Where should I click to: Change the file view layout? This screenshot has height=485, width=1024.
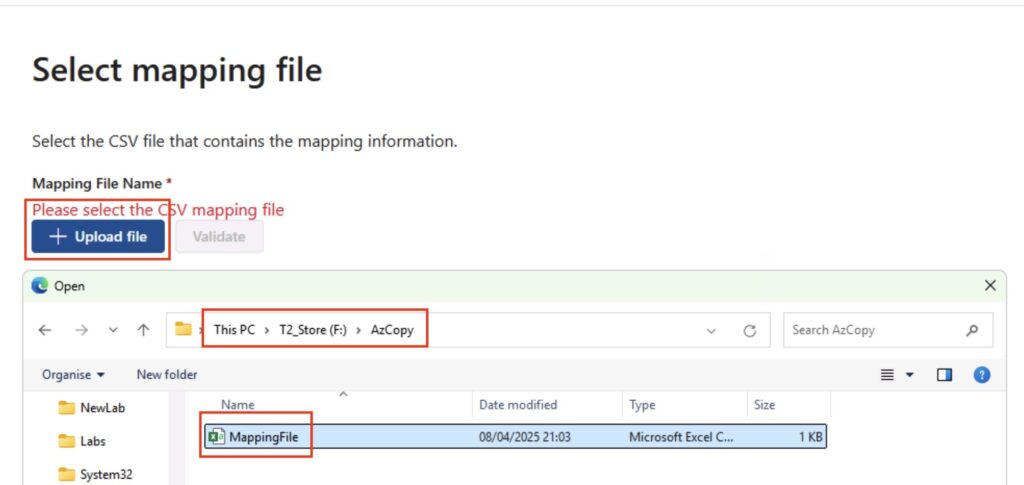[x=896, y=375]
